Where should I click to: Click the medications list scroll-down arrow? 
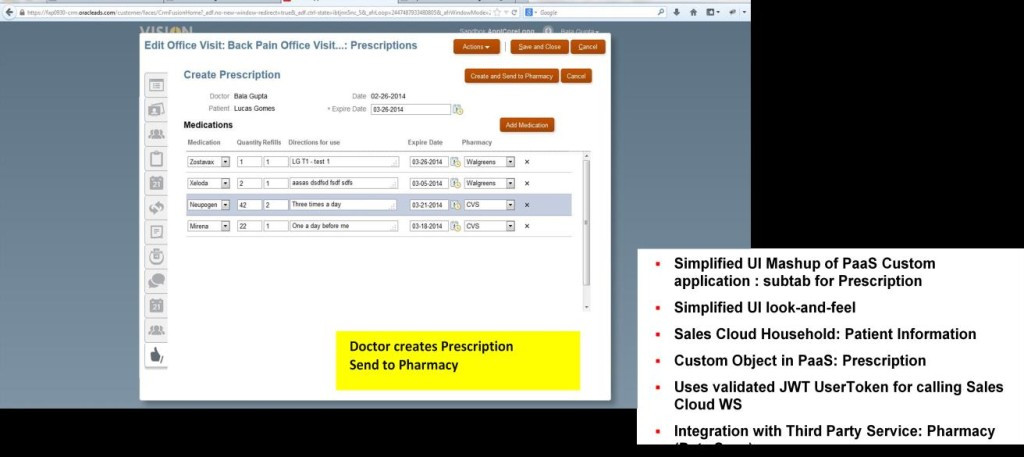[x=586, y=307]
